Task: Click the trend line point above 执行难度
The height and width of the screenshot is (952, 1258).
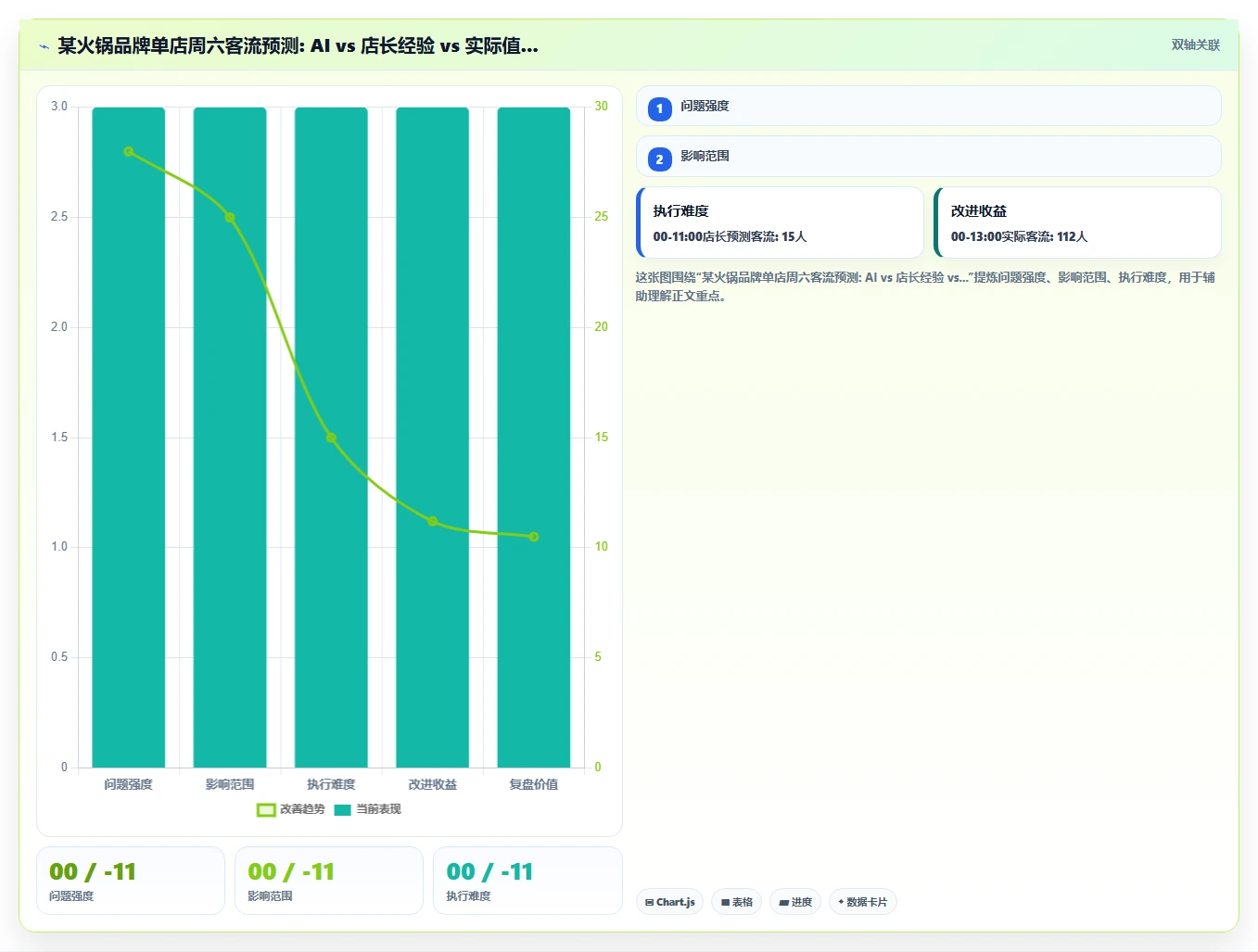Action: (331, 438)
